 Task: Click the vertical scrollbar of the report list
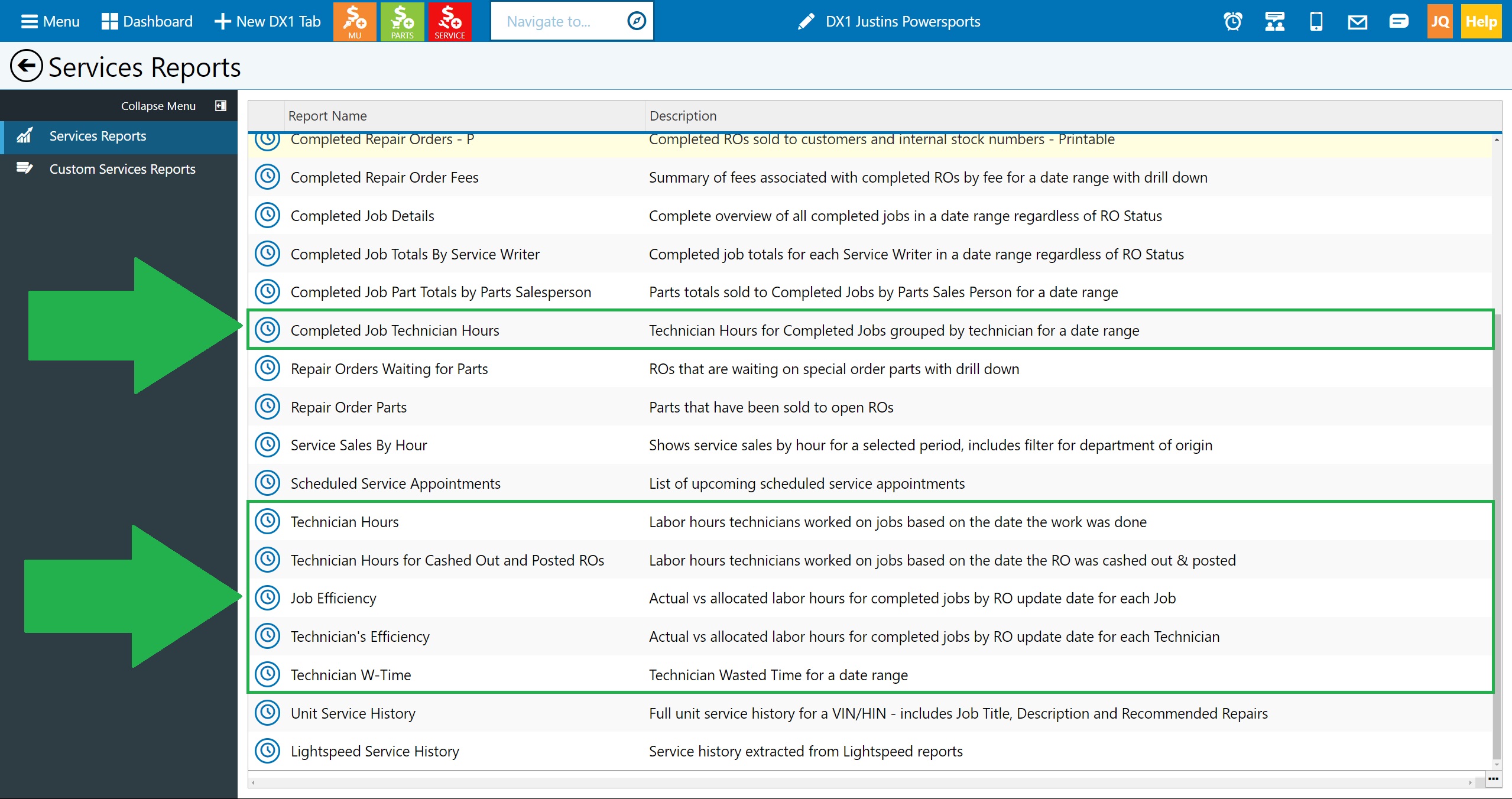click(1497, 532)
